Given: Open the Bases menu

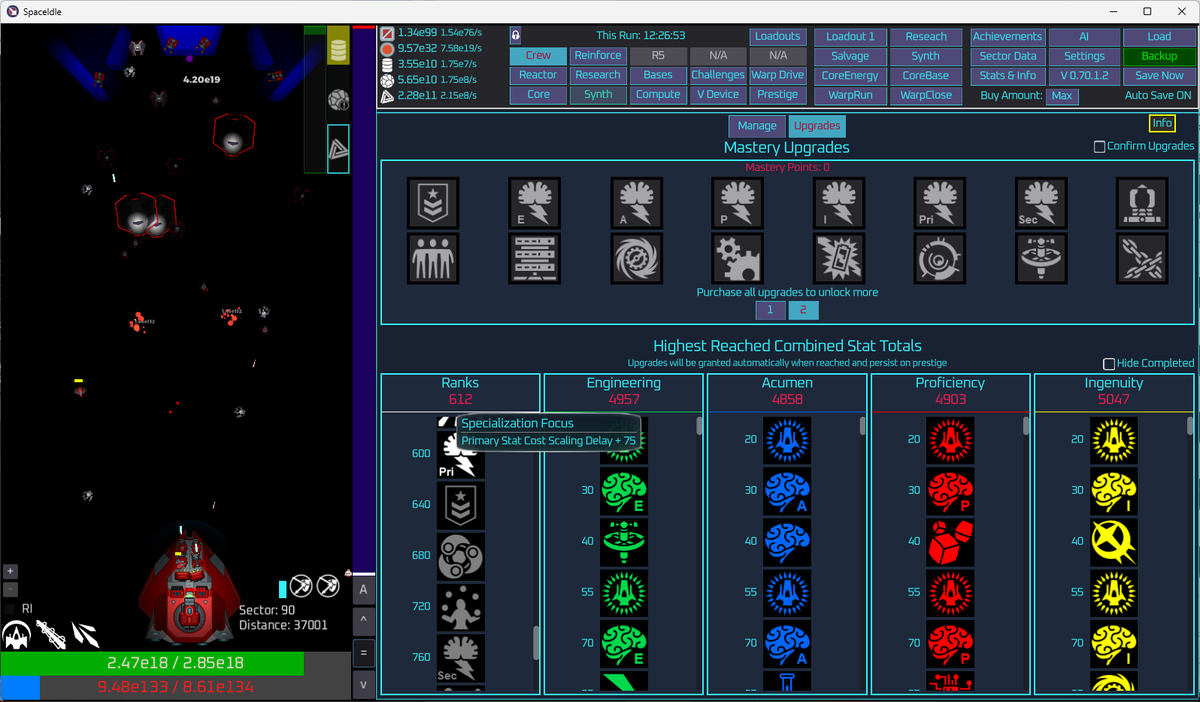Looking at the screenshot, I should click(658, 75).
